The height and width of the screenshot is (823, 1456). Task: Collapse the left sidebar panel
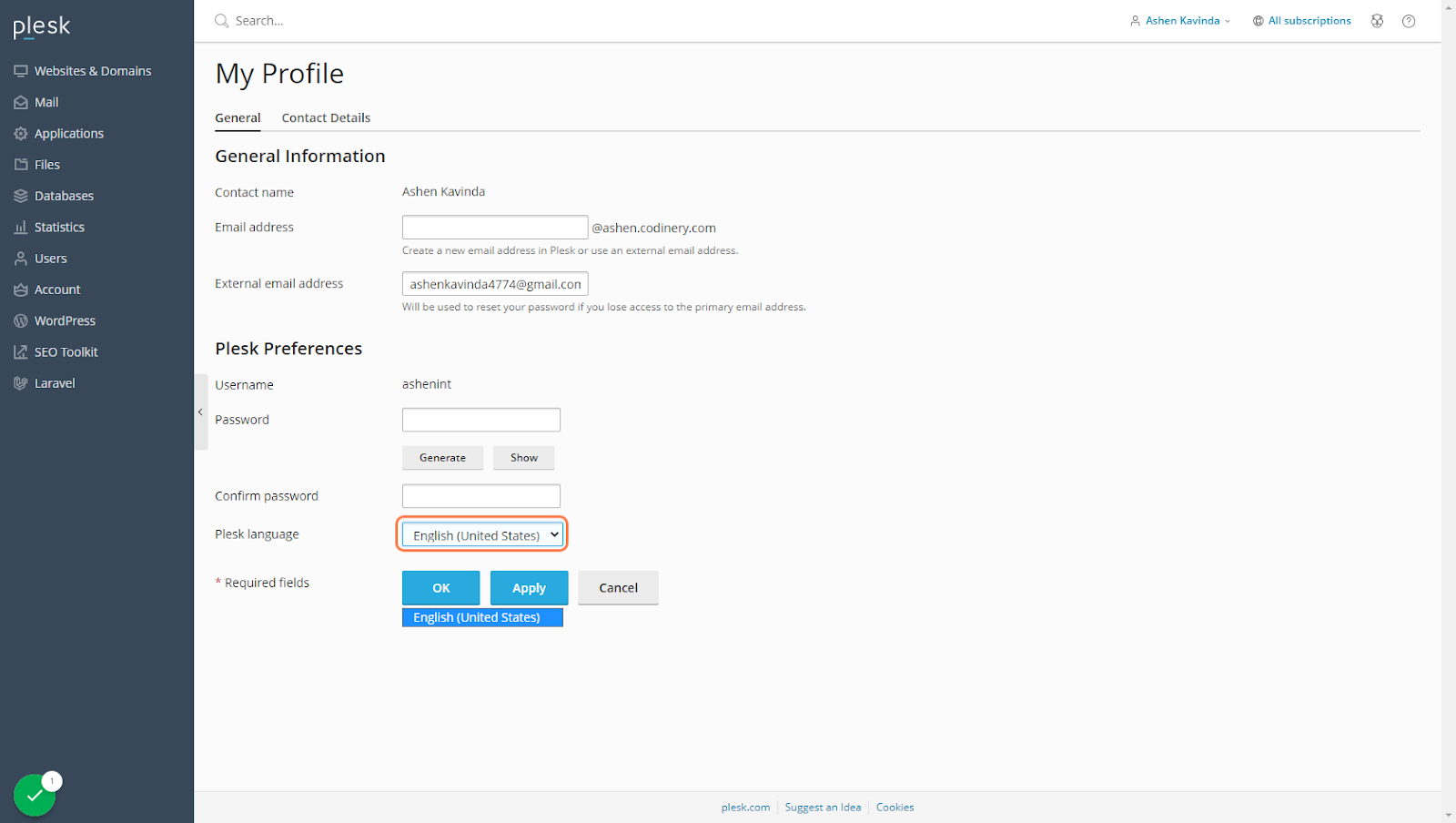(x=200, y=412)
